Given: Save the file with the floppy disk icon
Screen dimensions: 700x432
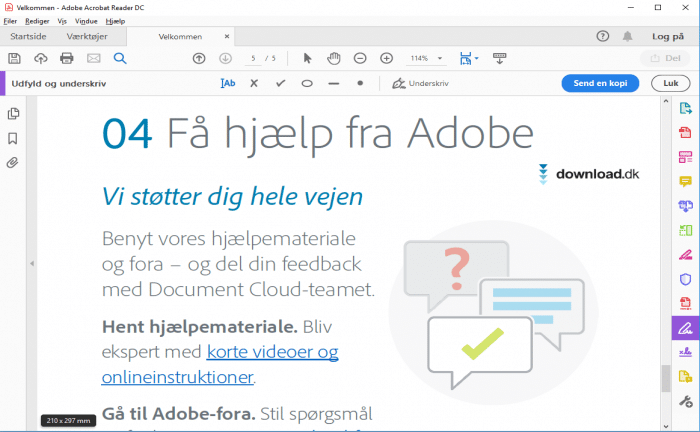Looking at the screenshot, I should [14, 58].
